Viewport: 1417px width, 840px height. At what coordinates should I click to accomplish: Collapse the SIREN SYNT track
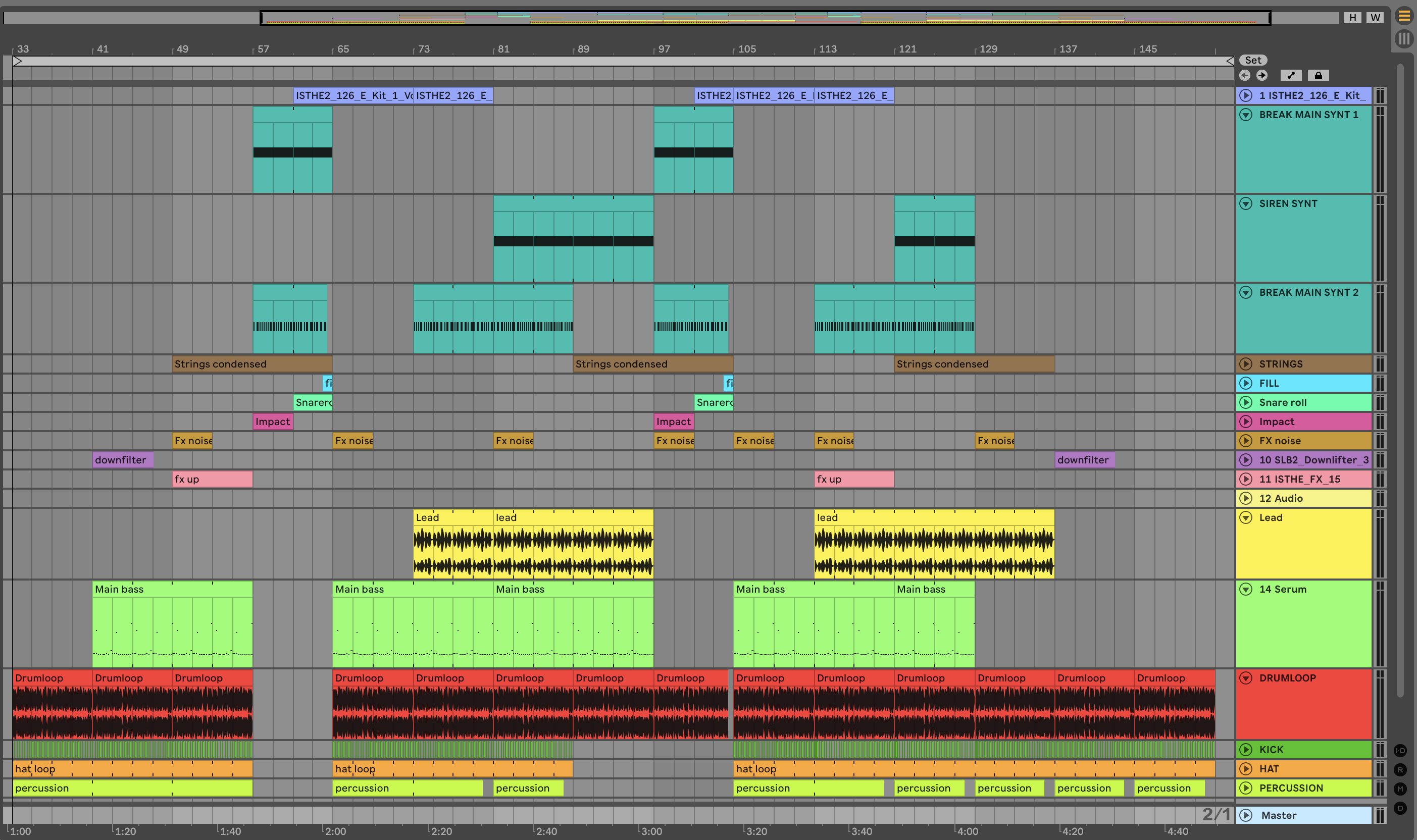coord(1246,204)
